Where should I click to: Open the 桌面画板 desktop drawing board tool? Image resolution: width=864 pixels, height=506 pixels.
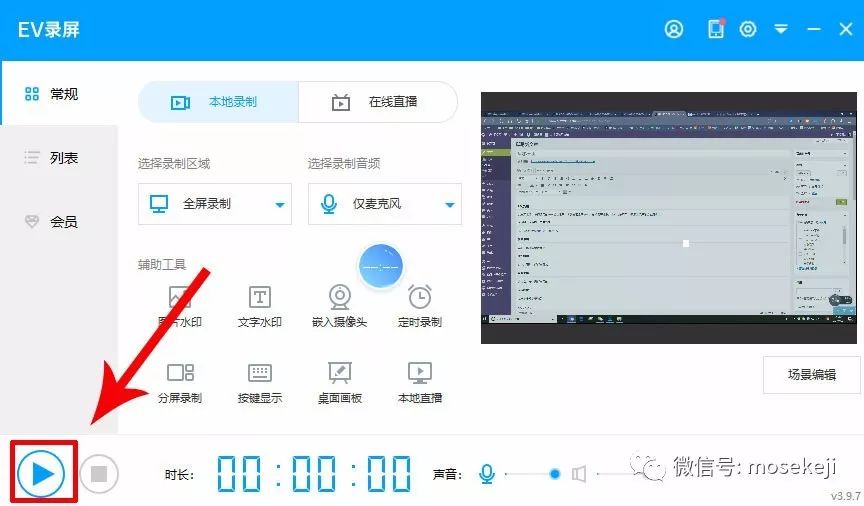pyautogui.click(x=339, y=383)
